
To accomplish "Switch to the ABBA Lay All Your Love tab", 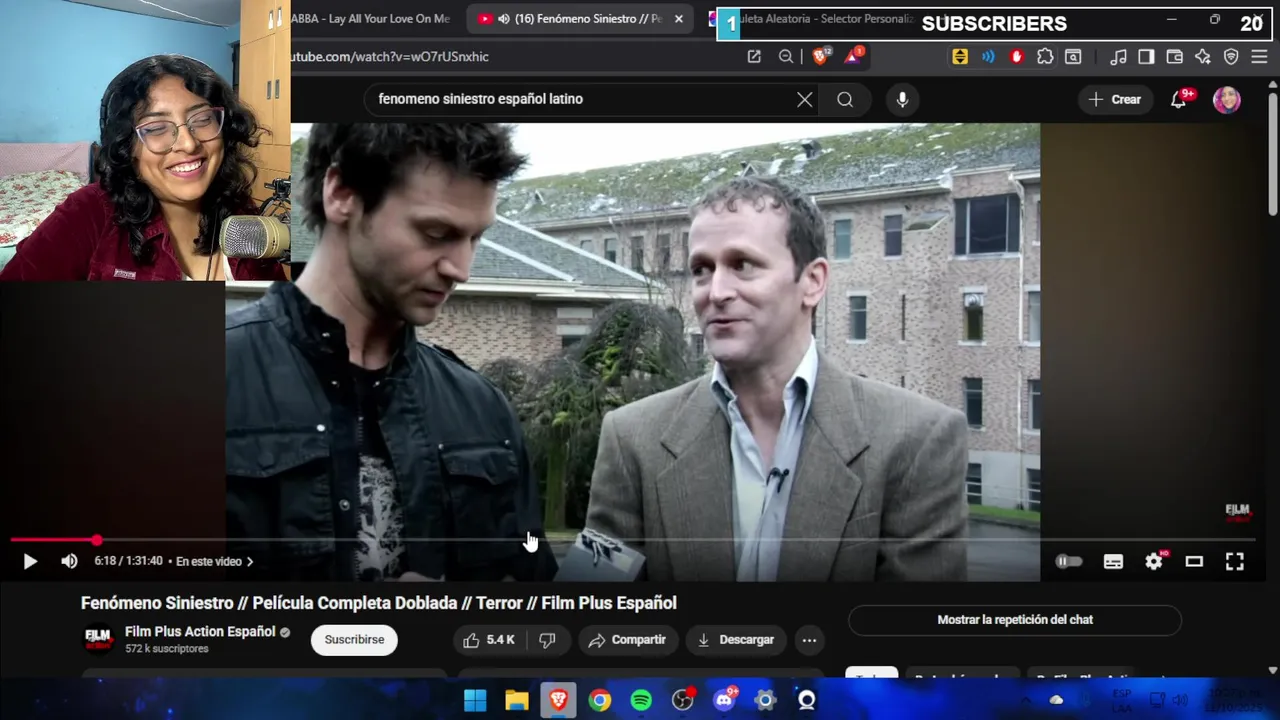I will (x=370, y=19).
